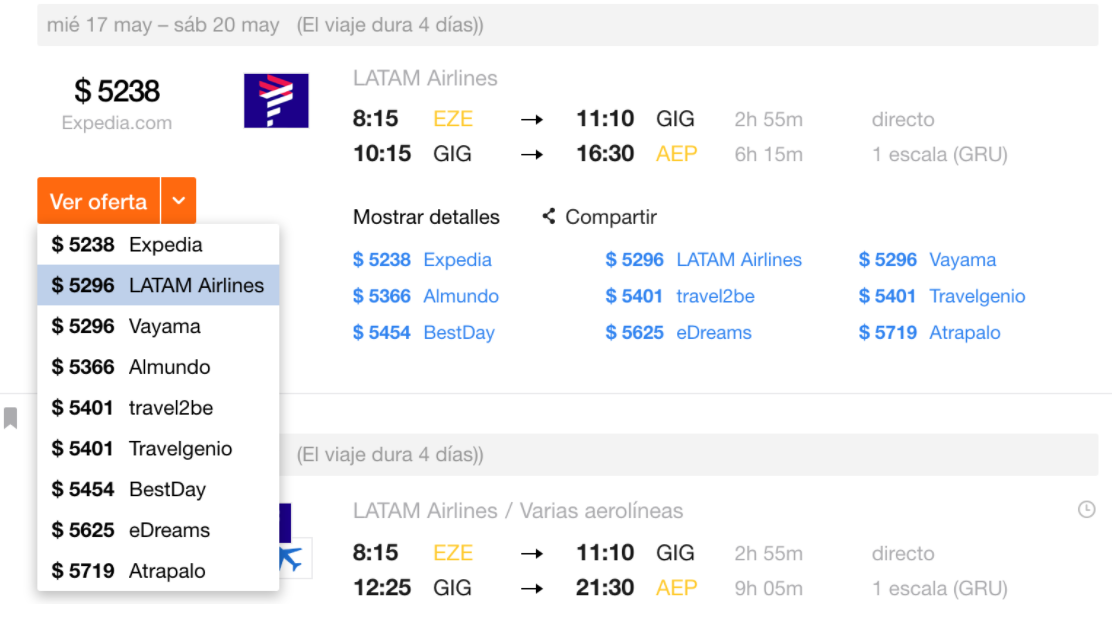Click the clock icon on second flight
Screen dimensions: 1112x628
[x=1086, y=509]
